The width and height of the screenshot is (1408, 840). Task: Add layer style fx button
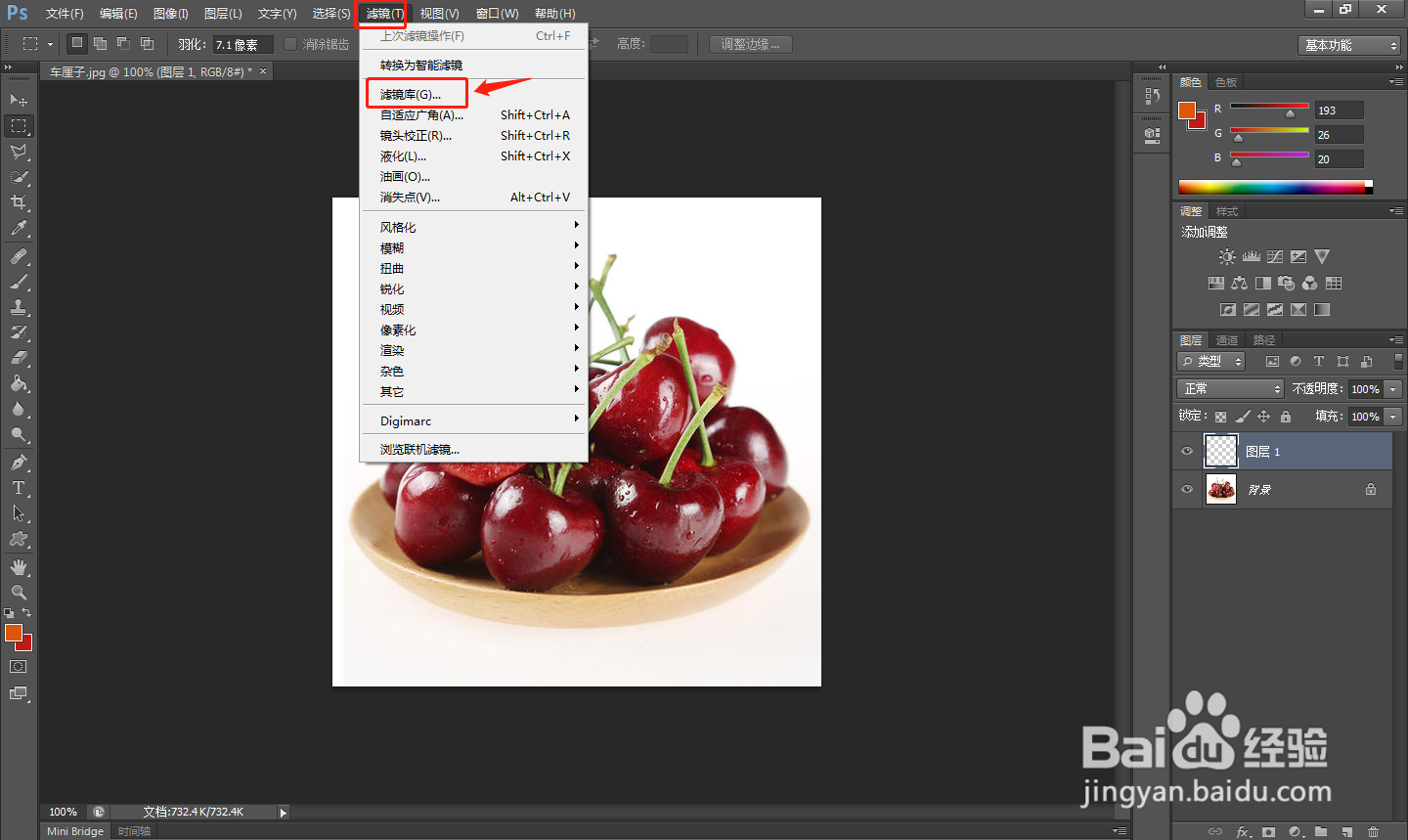point(1243,832)
